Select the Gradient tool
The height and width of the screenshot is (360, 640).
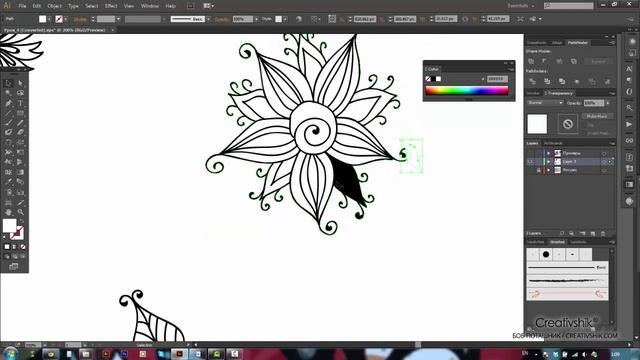tap(20, 172)
